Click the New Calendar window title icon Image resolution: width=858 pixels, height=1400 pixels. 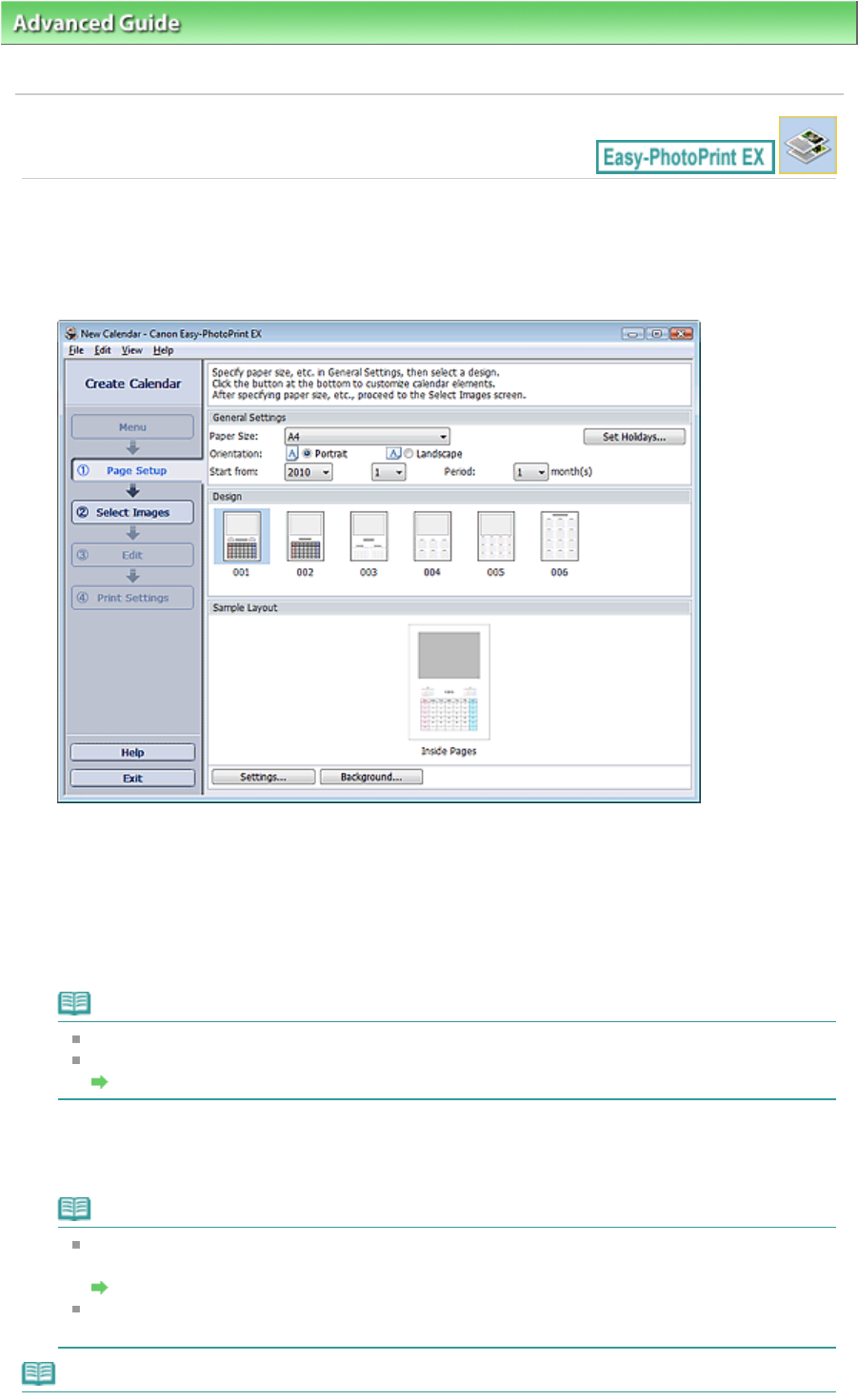pos(70,334)
